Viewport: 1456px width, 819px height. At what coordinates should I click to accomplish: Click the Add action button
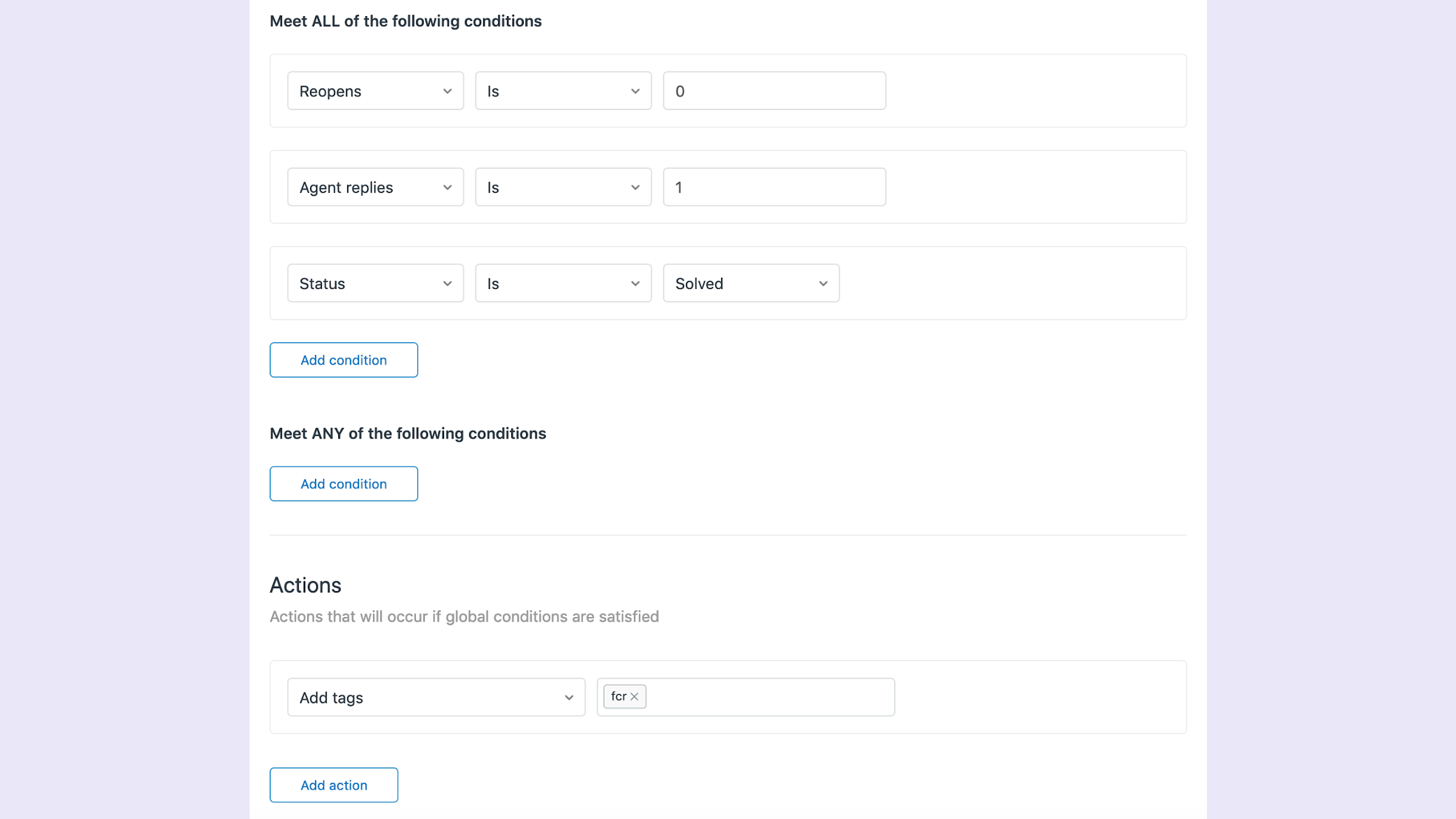[333, 785]
